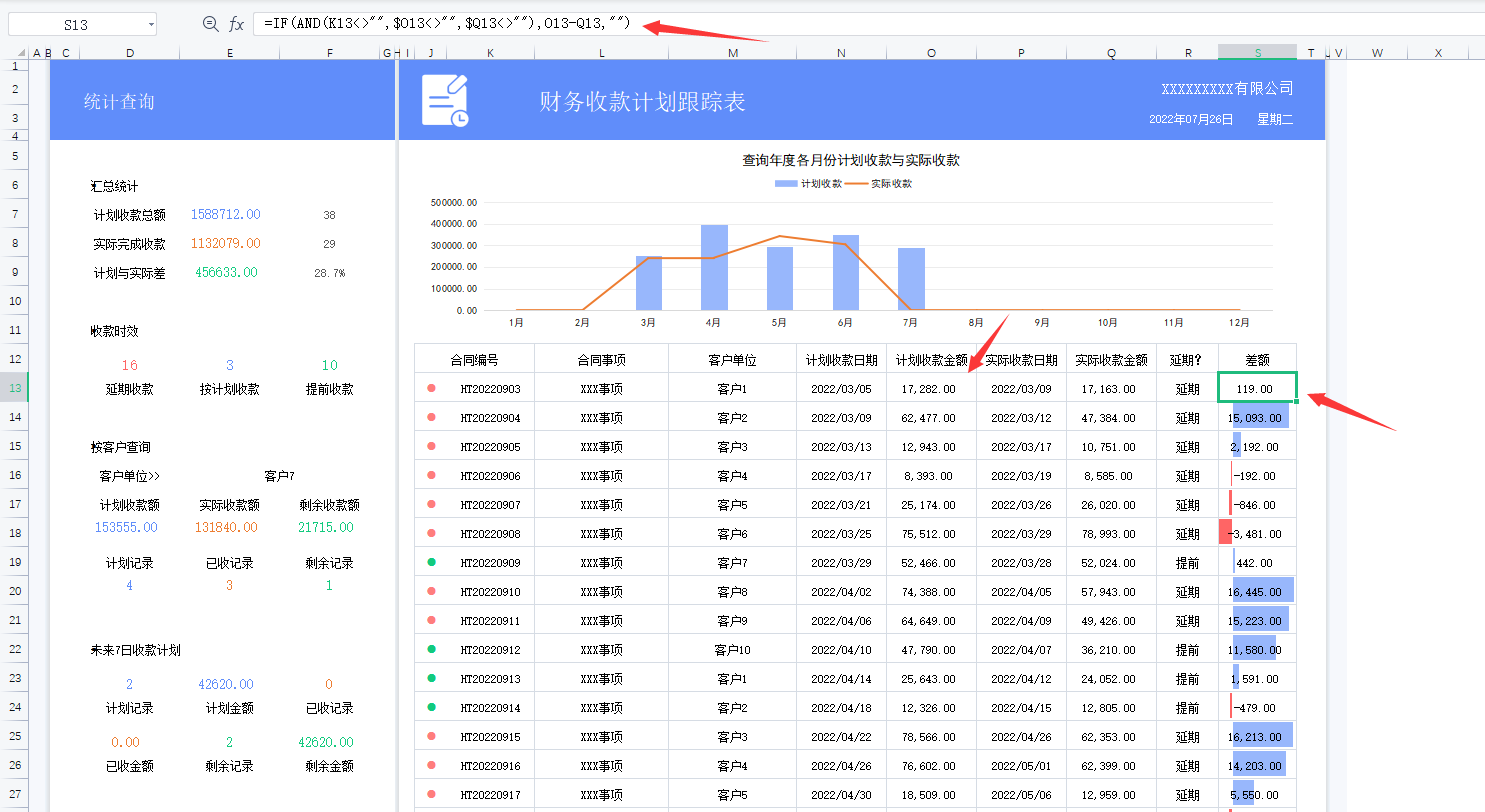
Task: Open the Name Box dropdown arrow
Action: [151, 24]
